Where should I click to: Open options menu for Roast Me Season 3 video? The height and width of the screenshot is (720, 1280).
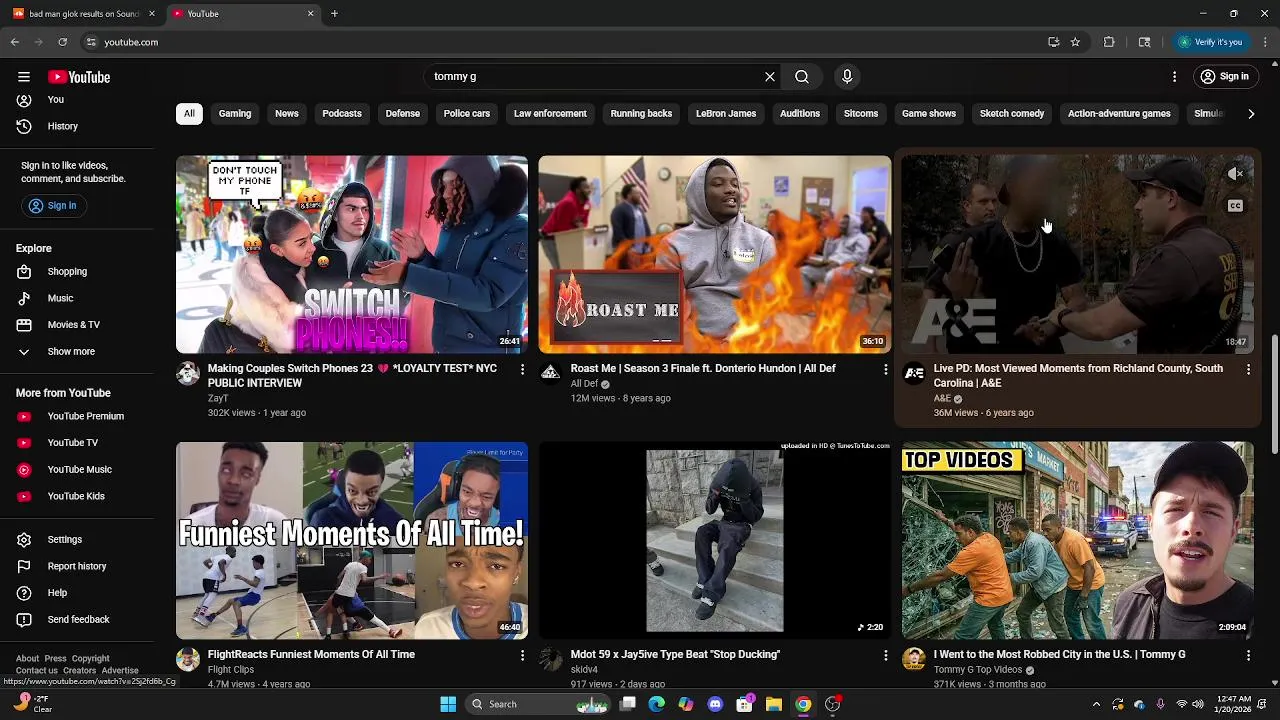coord(885,370)
